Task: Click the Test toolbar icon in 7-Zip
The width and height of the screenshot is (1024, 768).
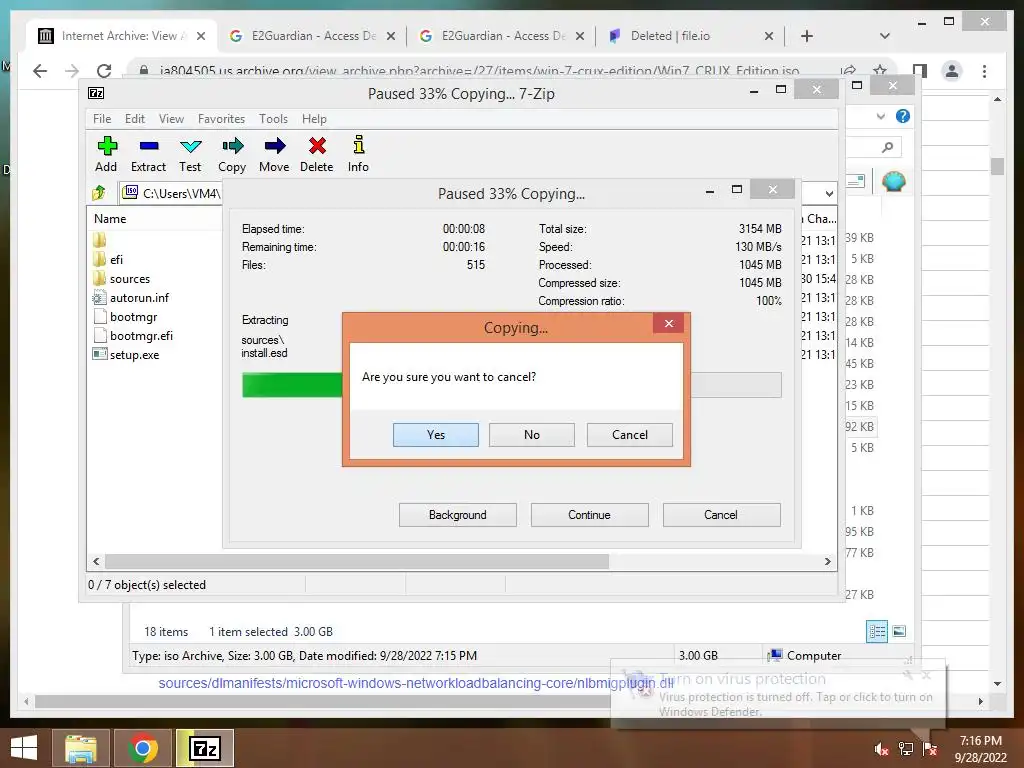Action: (191, 146)
